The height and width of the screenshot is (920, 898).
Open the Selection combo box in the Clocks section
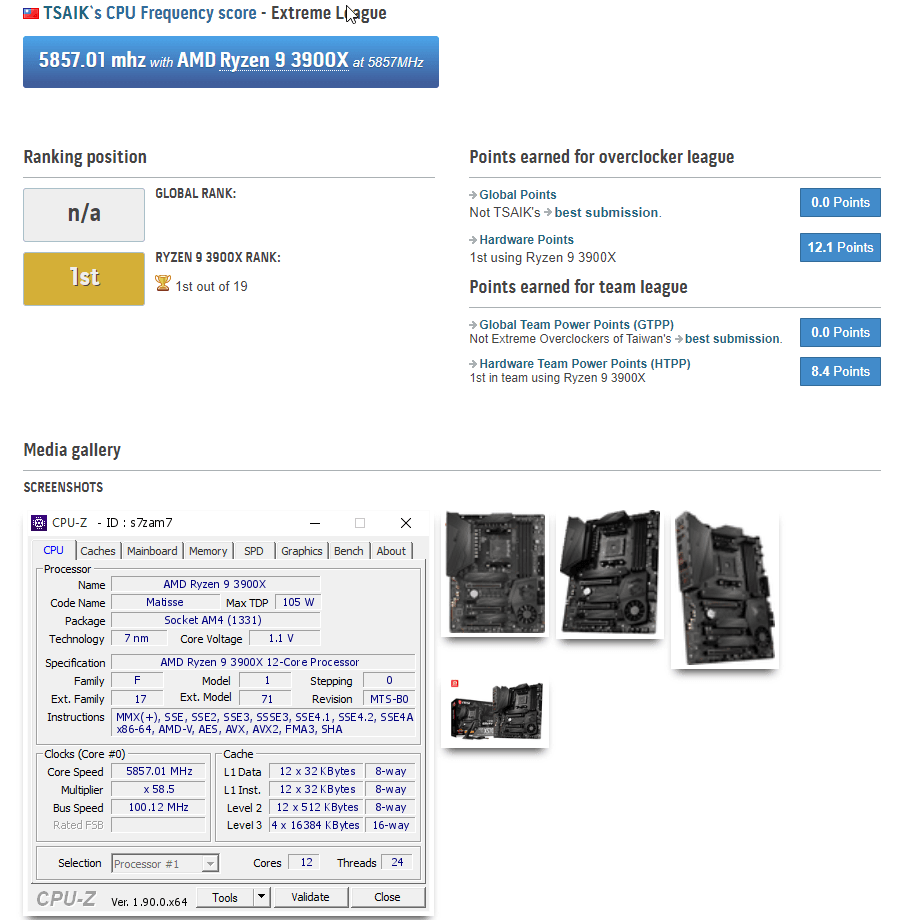[164, 863]
